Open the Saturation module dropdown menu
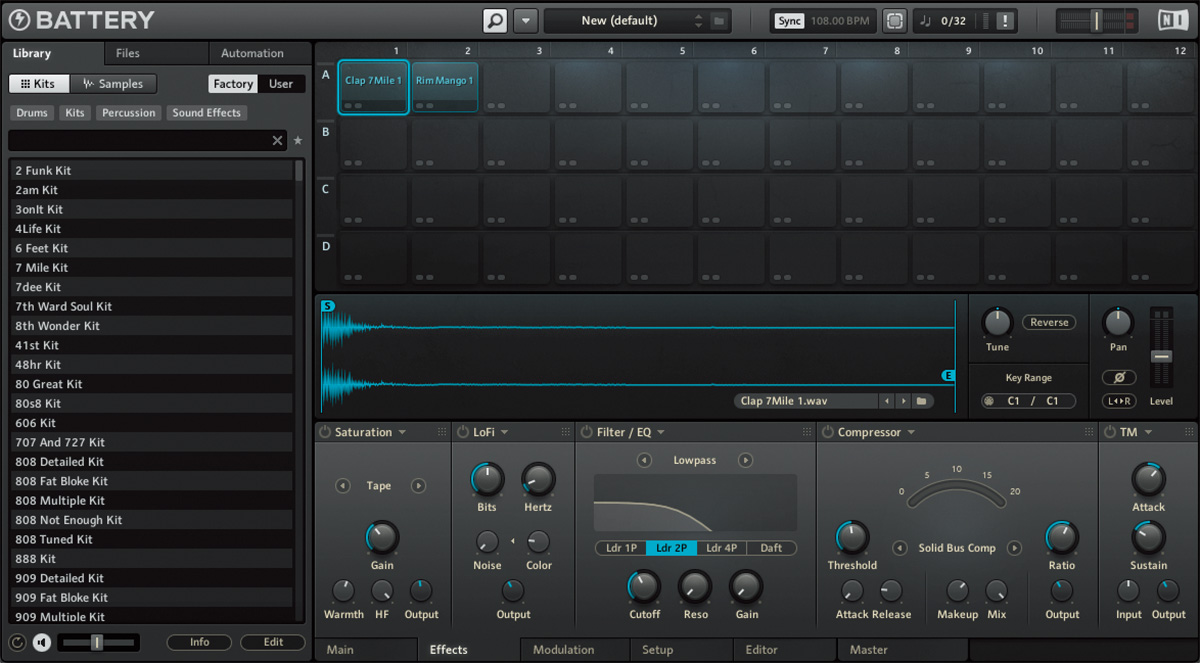Screen dimensions: 1200x663 (402, 433)
